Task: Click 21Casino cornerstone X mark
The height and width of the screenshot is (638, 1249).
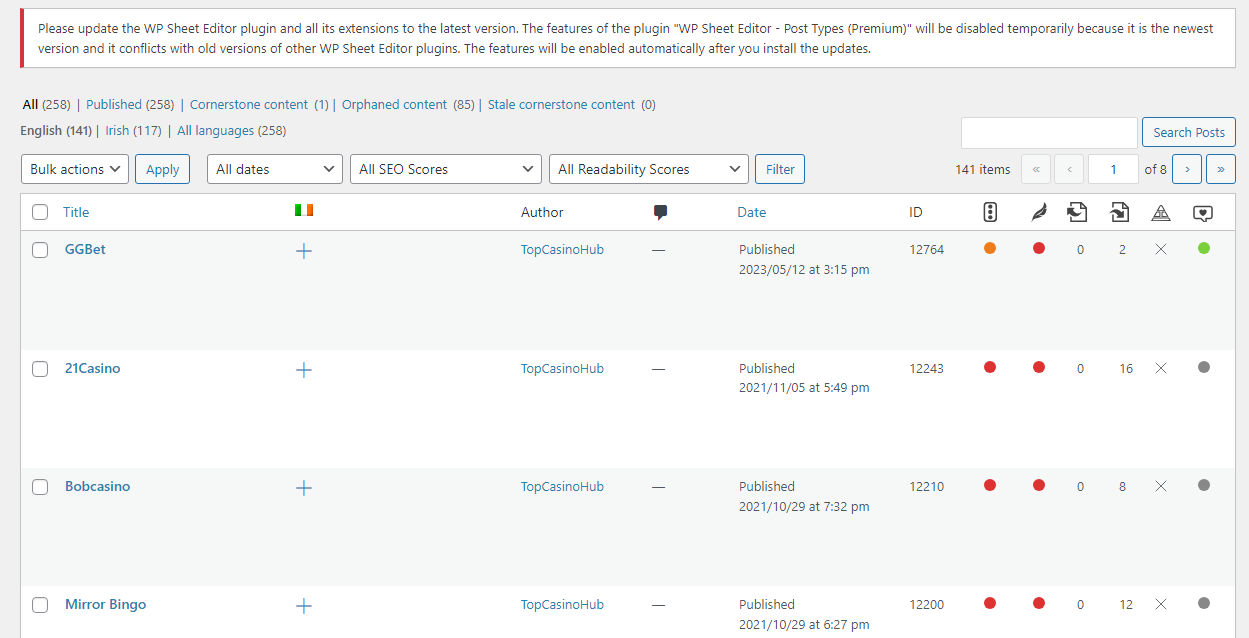Action: (x=1161, y=368)
